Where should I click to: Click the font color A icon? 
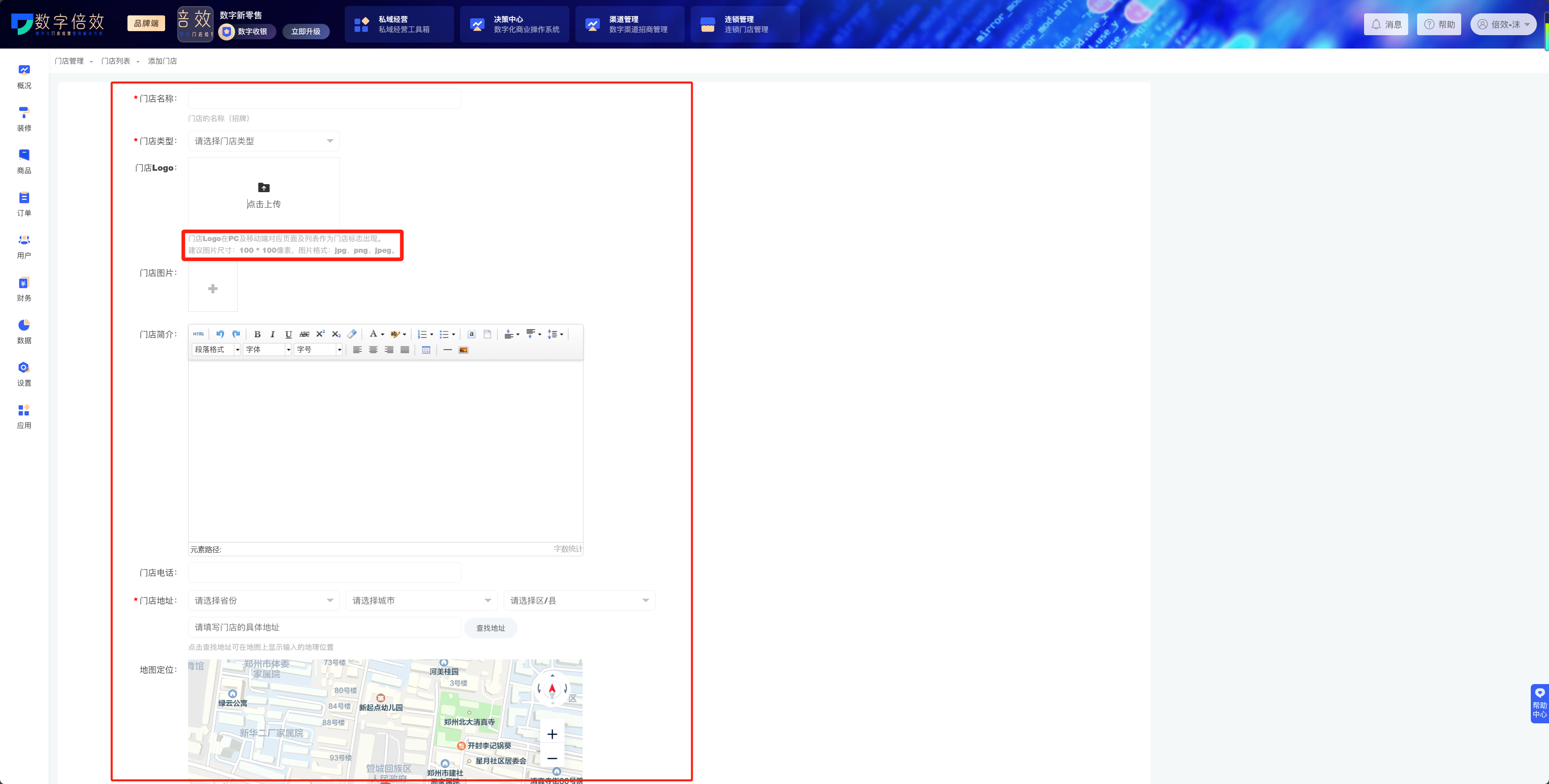[x=373, y=334]
